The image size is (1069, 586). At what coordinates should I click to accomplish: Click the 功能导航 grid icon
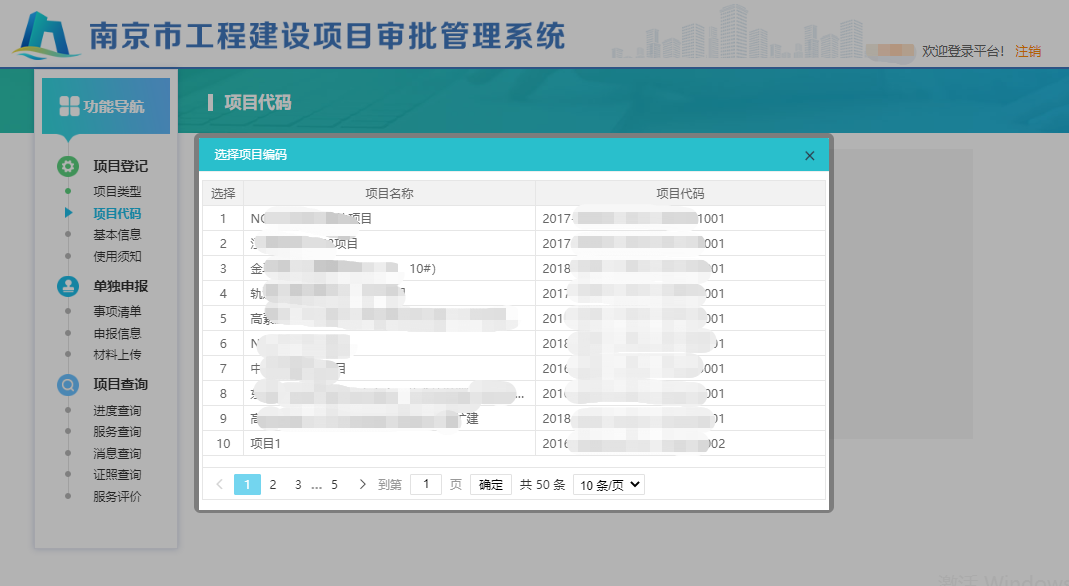tap(69, 106)
